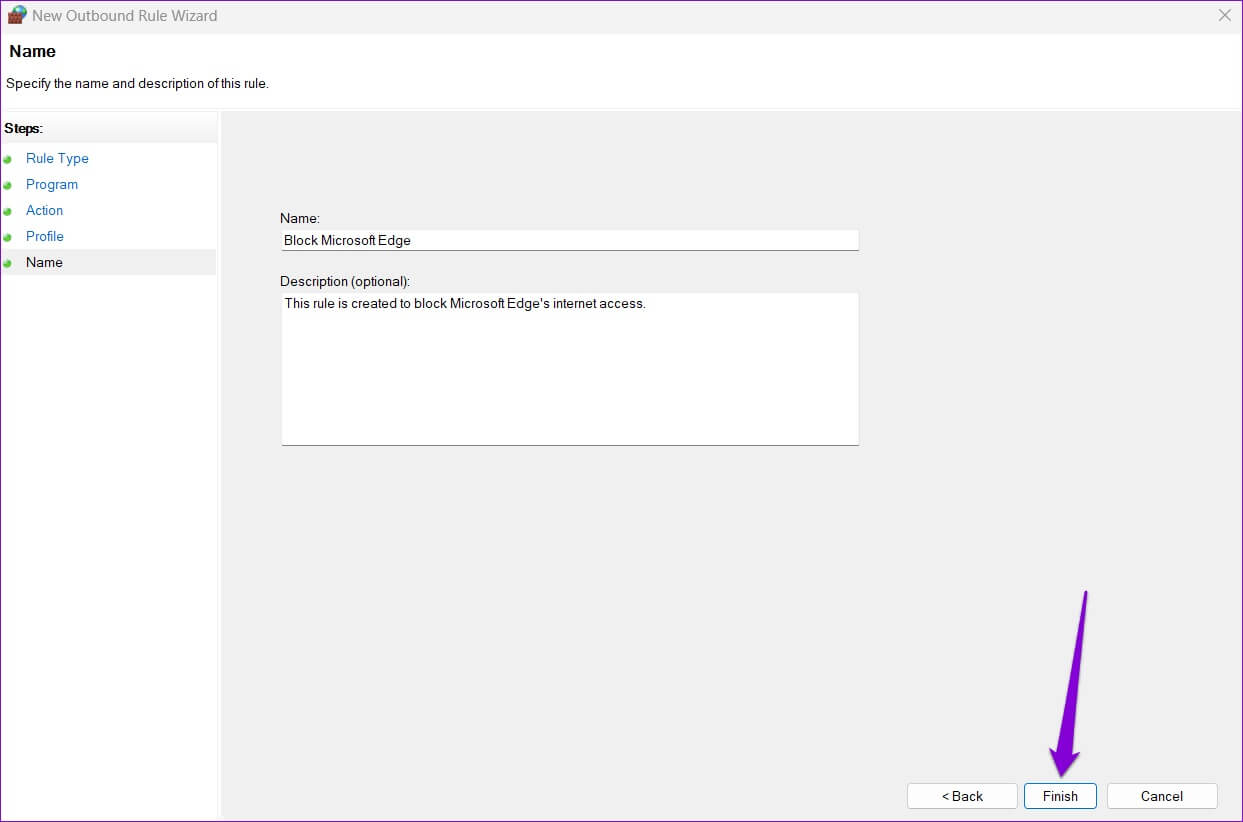Click the green bullet beside Profile
Image resolution: width=1243 pixels, height=822 pixels.
click(x=8, y=237)
